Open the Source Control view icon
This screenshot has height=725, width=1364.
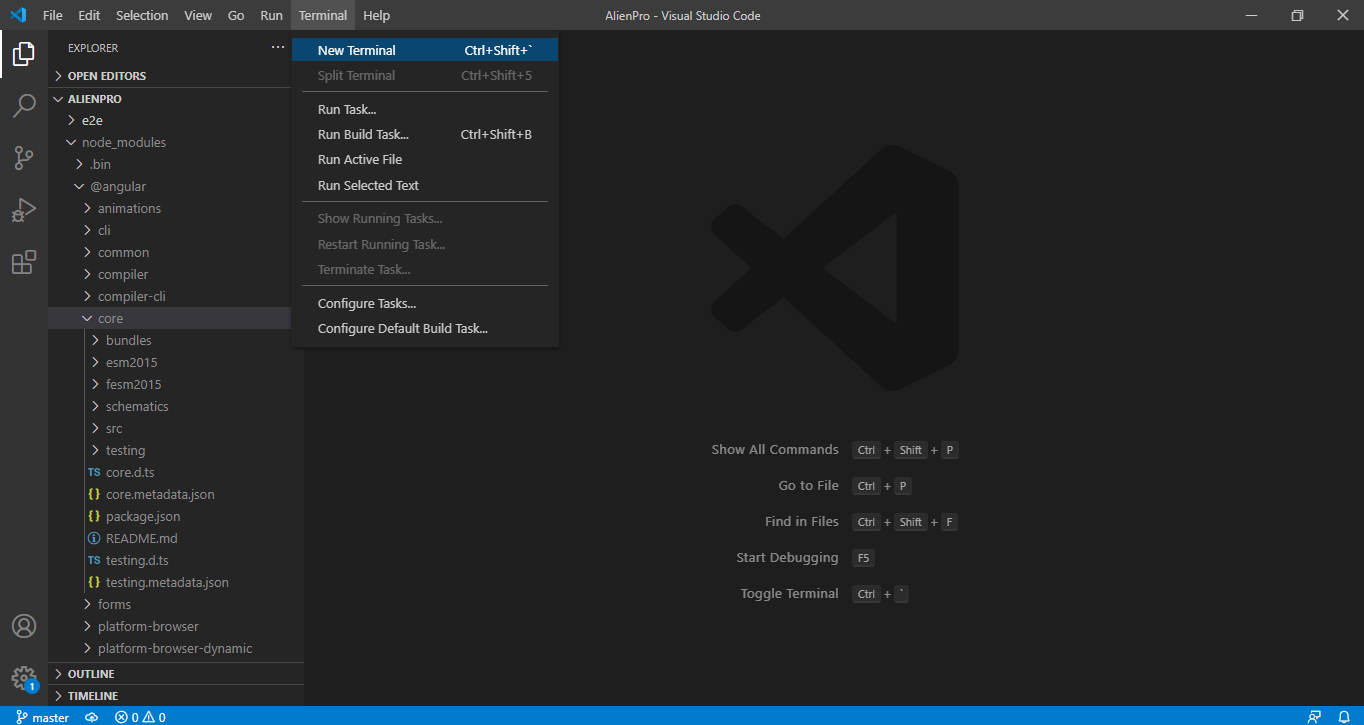tap(24, 158)
